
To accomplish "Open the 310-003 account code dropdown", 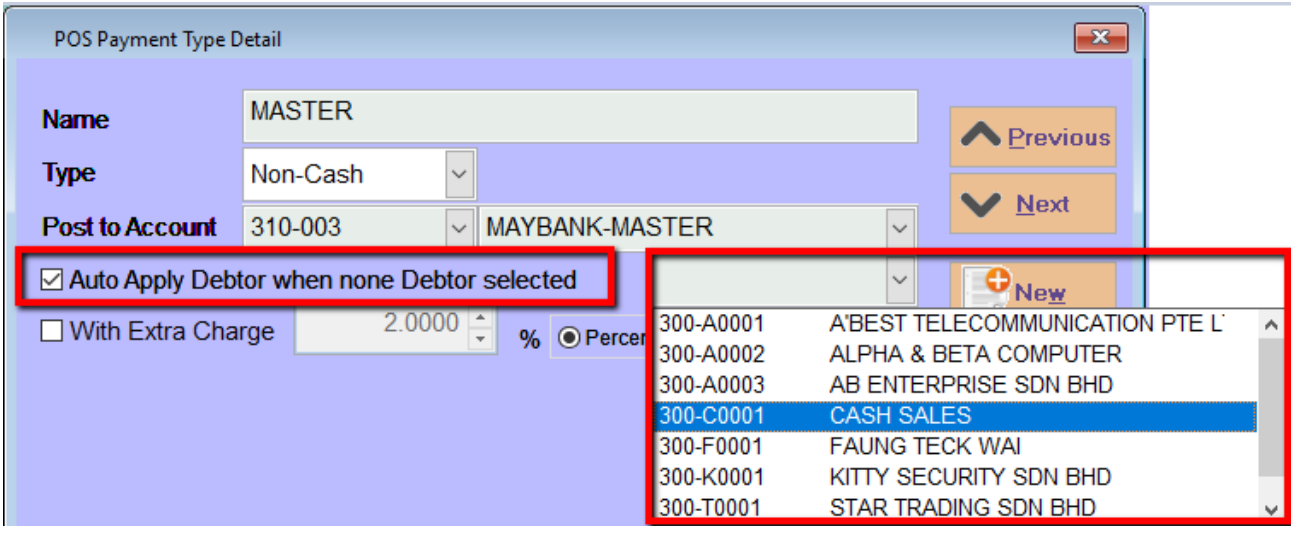I will tap(458, 227).
